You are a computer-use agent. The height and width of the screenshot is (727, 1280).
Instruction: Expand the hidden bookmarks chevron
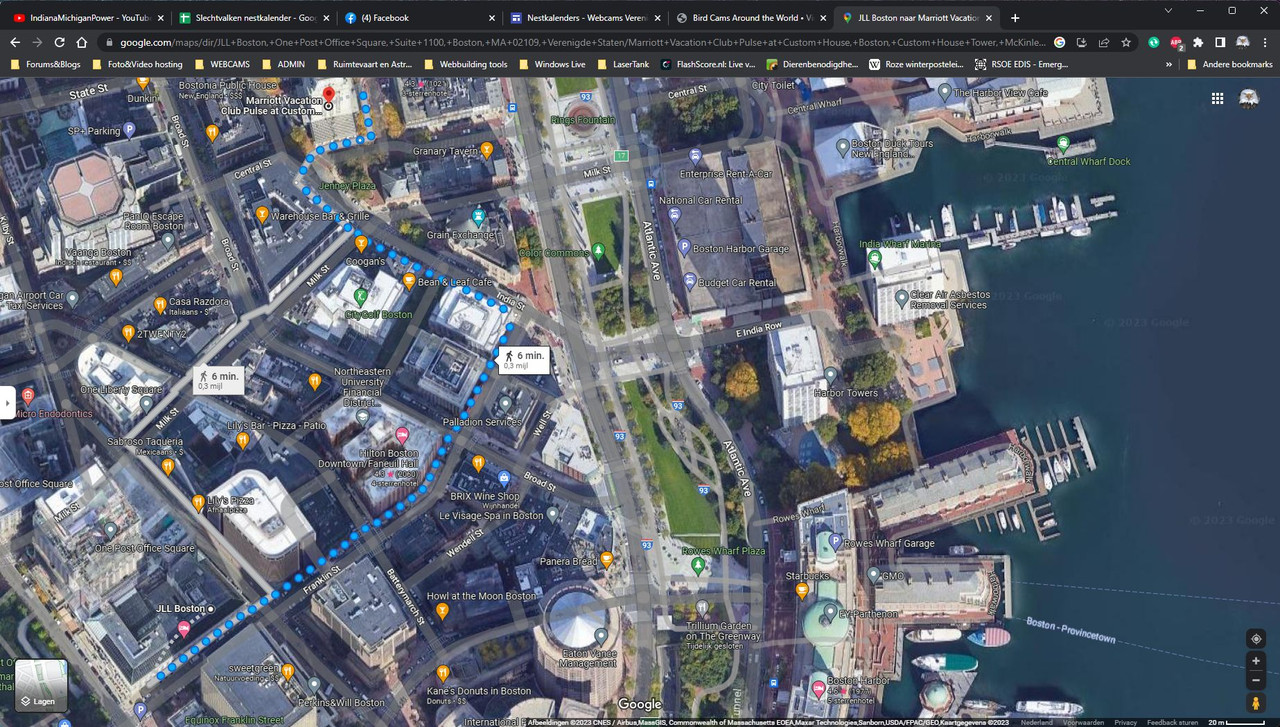click(x=1169, y=64)
